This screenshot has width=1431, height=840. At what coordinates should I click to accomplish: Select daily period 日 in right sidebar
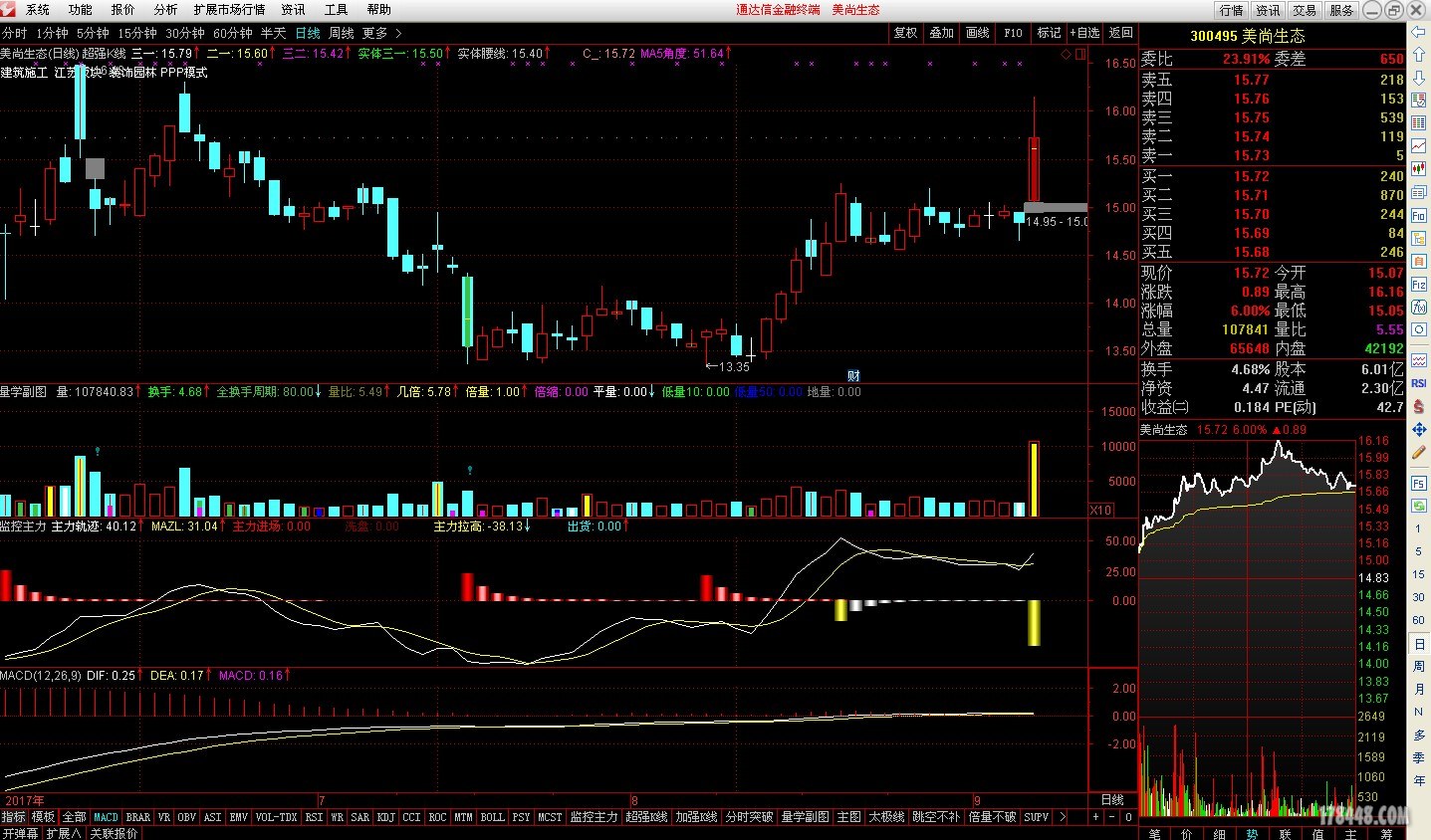1419,644
